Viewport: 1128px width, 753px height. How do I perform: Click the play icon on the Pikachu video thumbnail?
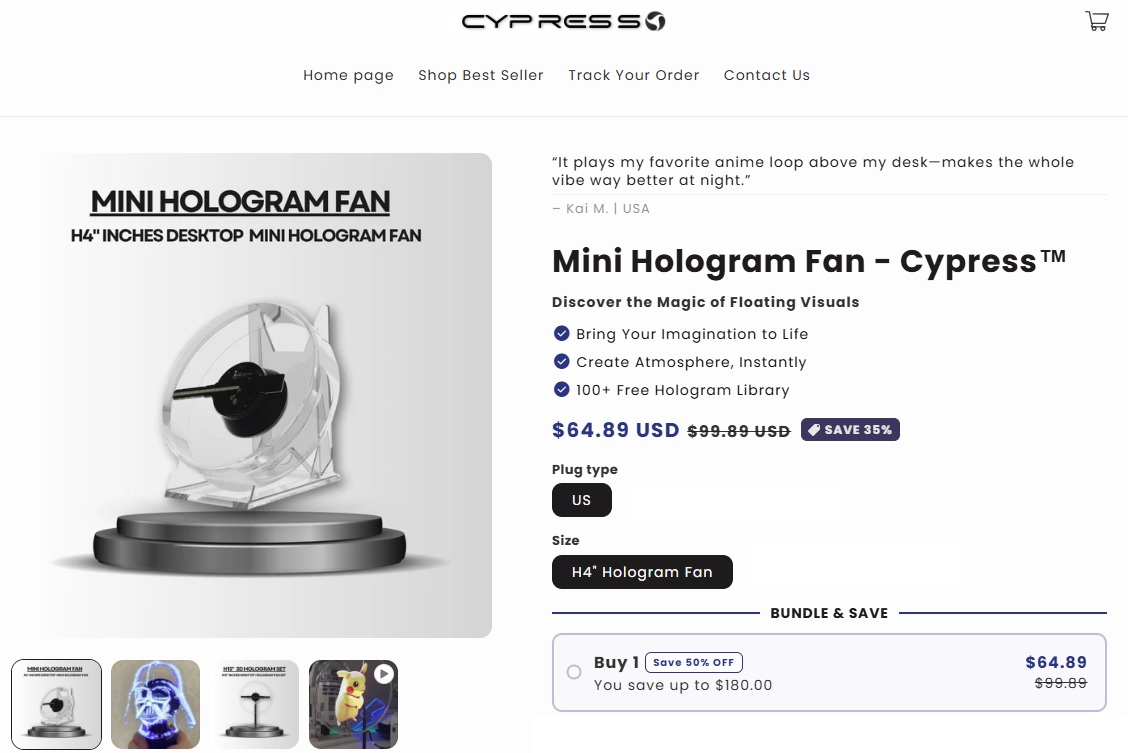381,675
